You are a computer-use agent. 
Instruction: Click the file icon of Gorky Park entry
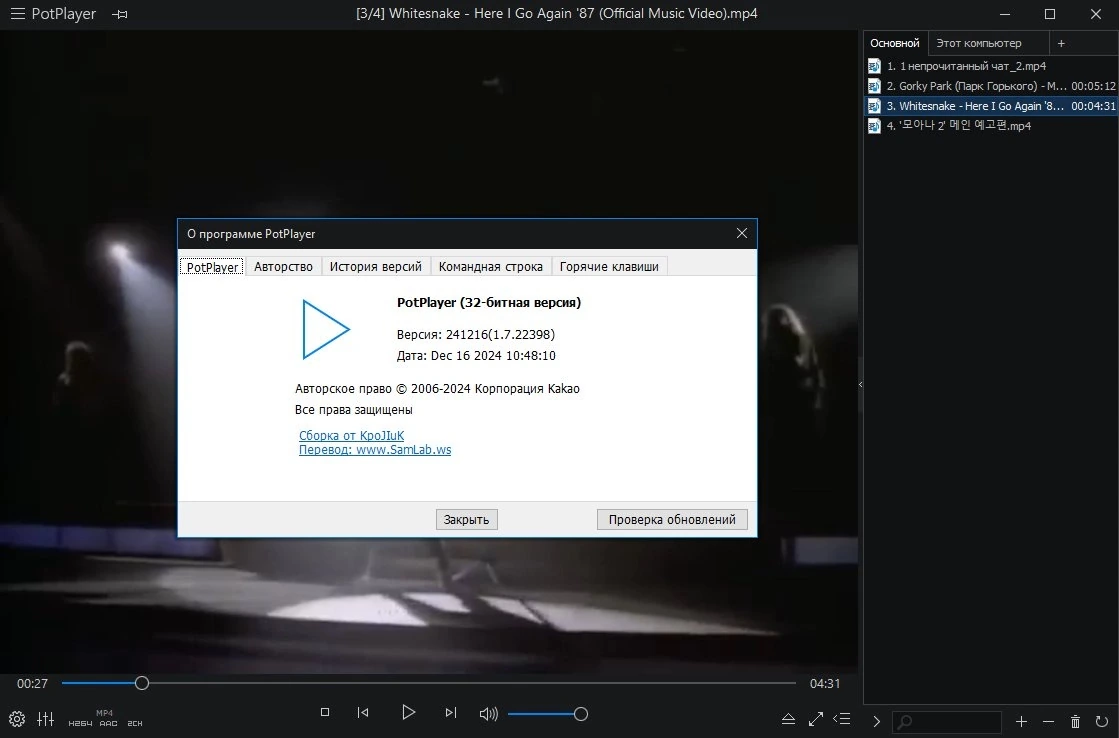pos(874,86)
